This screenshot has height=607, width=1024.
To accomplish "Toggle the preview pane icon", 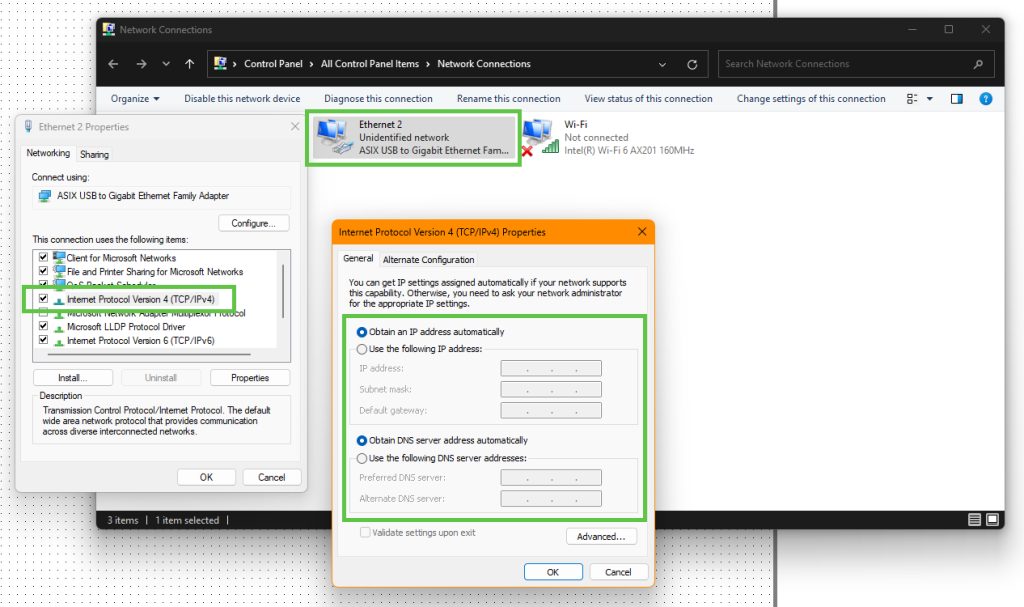I will tap(956, 99).
